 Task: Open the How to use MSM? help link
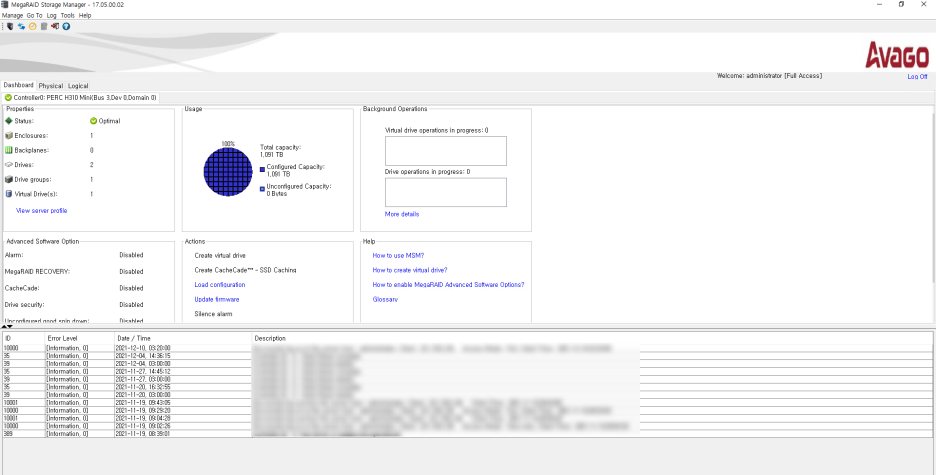pyautogui.click(x=398, y=255)
